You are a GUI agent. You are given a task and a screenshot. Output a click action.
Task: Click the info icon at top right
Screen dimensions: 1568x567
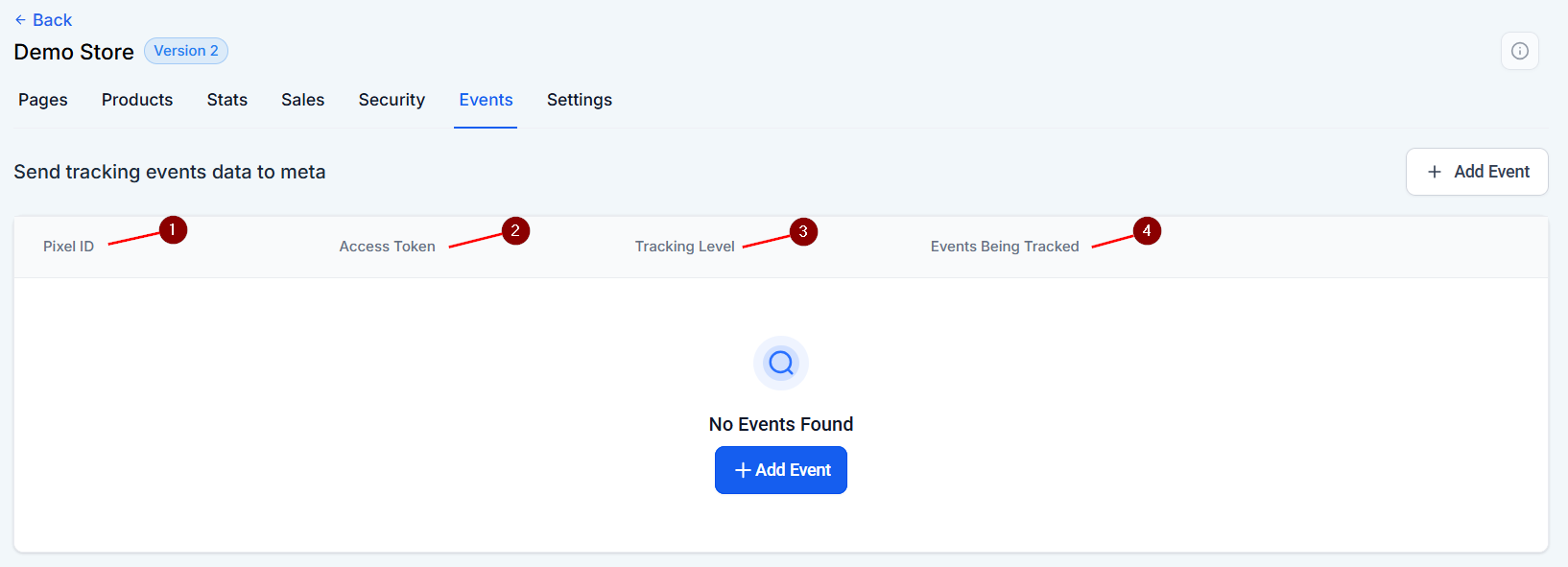(x=1520, y=51)
